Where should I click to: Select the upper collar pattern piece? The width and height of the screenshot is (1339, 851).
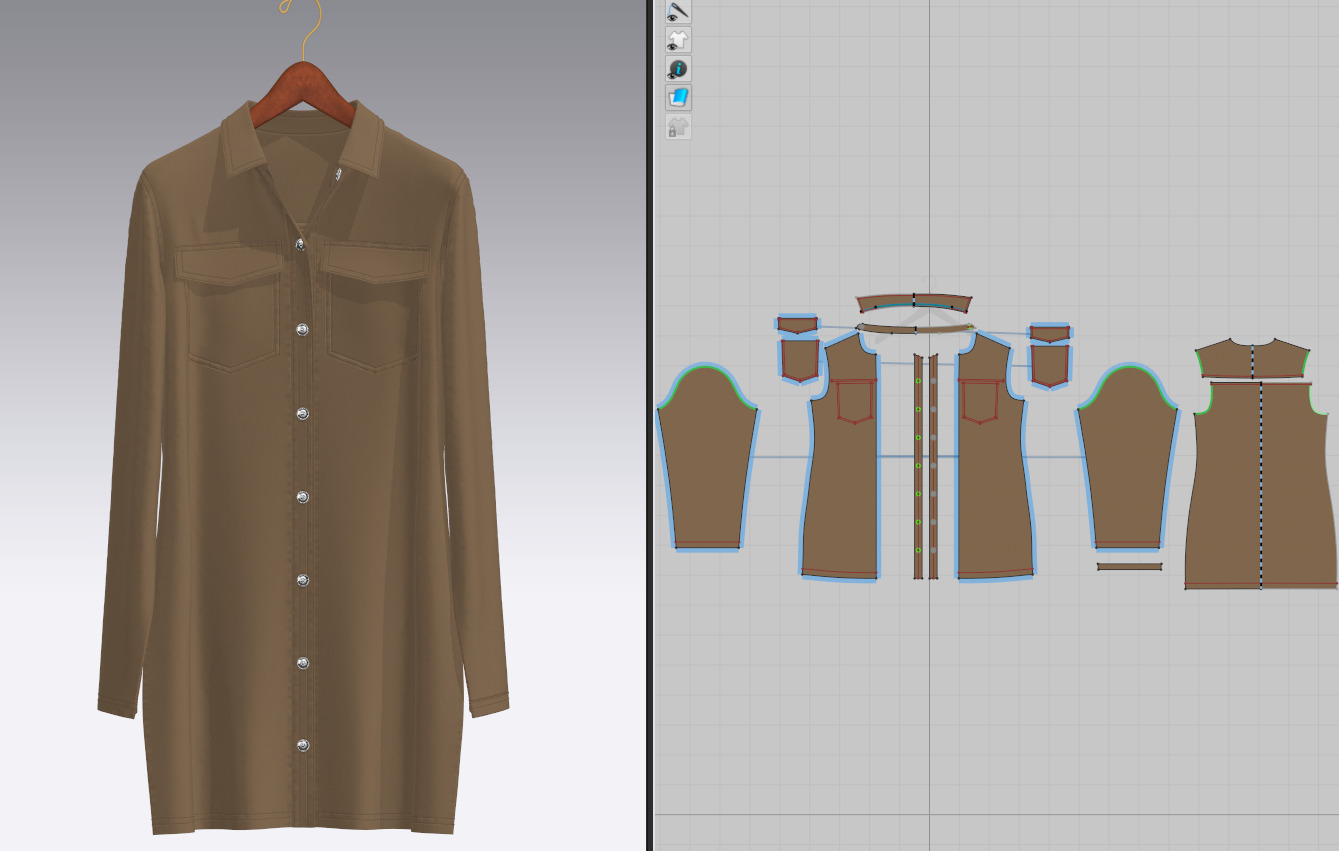point(914,303)
